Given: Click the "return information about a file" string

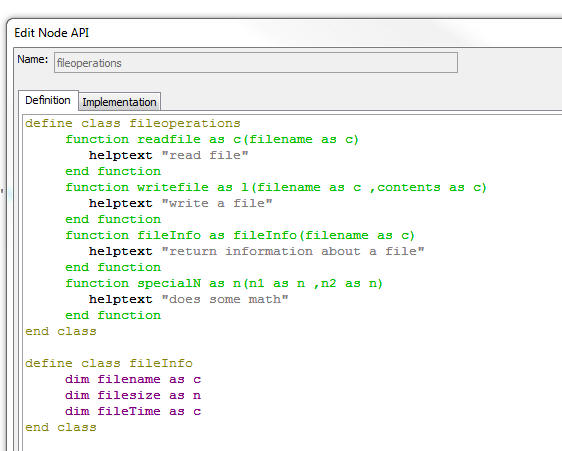Looking at the screenshot, I should [292, 251].
